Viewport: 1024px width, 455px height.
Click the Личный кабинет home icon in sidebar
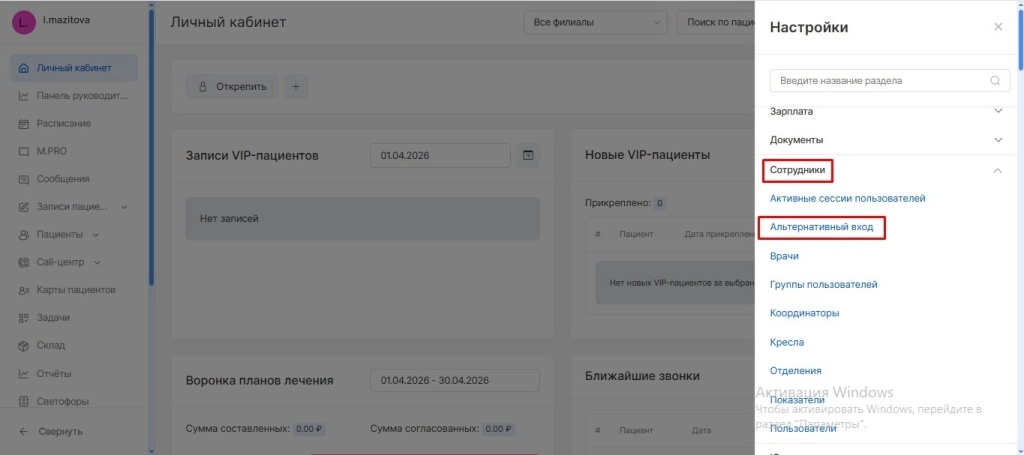pos(24,69)
